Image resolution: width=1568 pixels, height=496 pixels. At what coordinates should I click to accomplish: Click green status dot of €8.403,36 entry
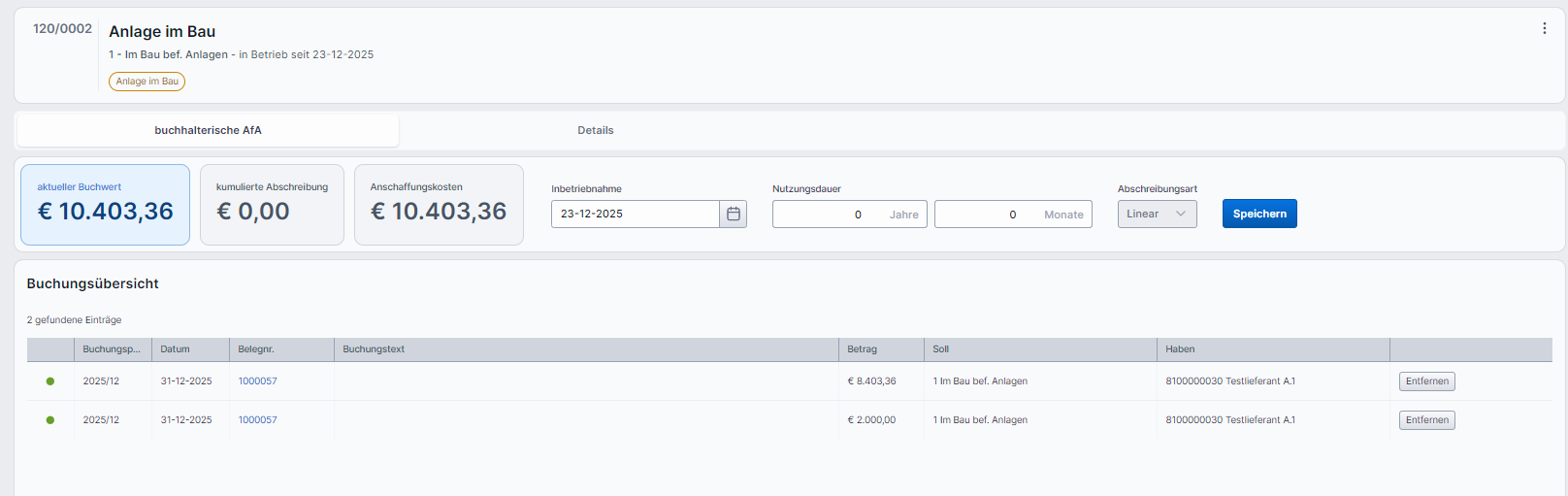[50, 381]
